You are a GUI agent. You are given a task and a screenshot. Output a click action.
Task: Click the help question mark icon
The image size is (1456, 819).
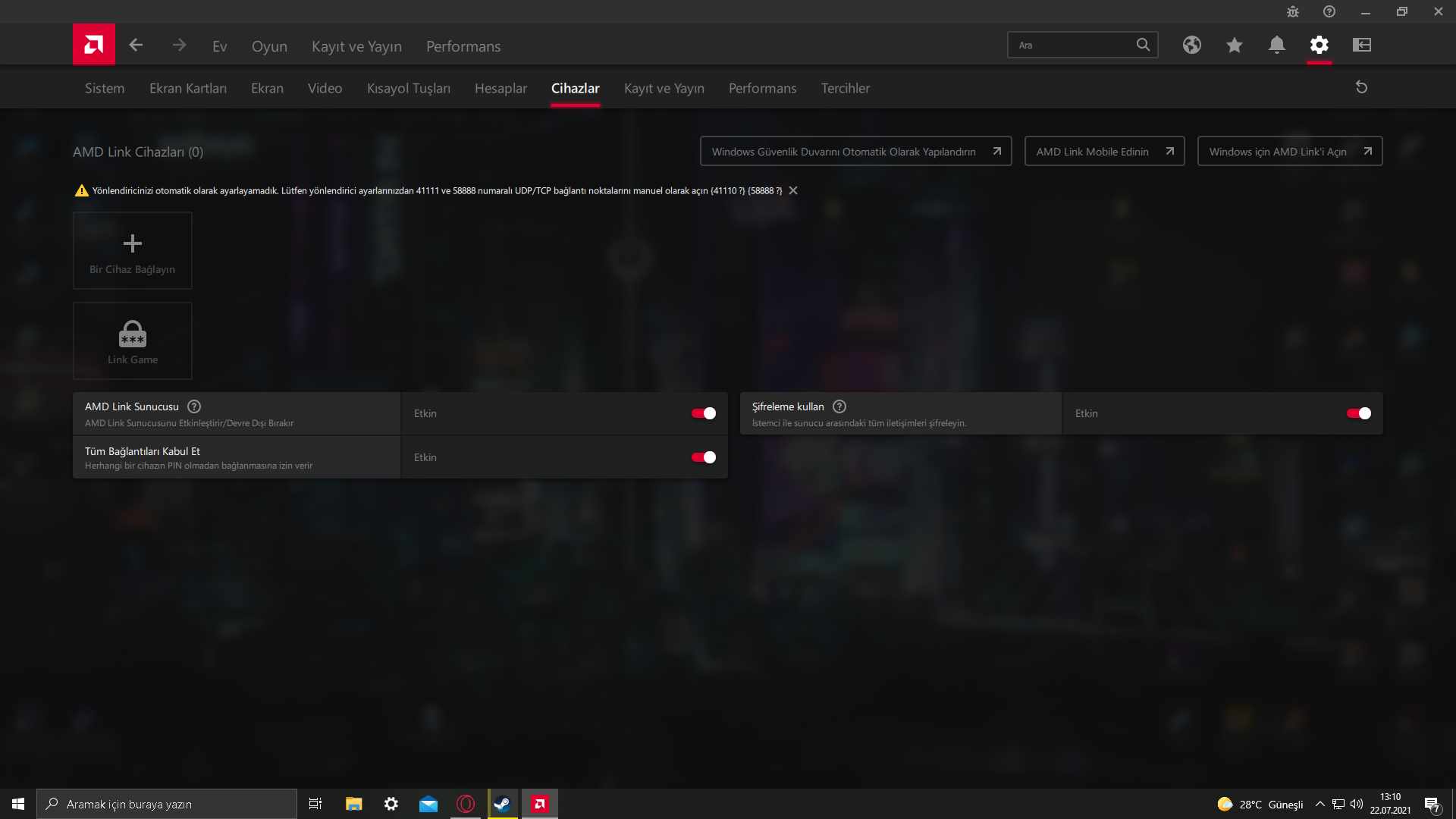(1329, 11)
